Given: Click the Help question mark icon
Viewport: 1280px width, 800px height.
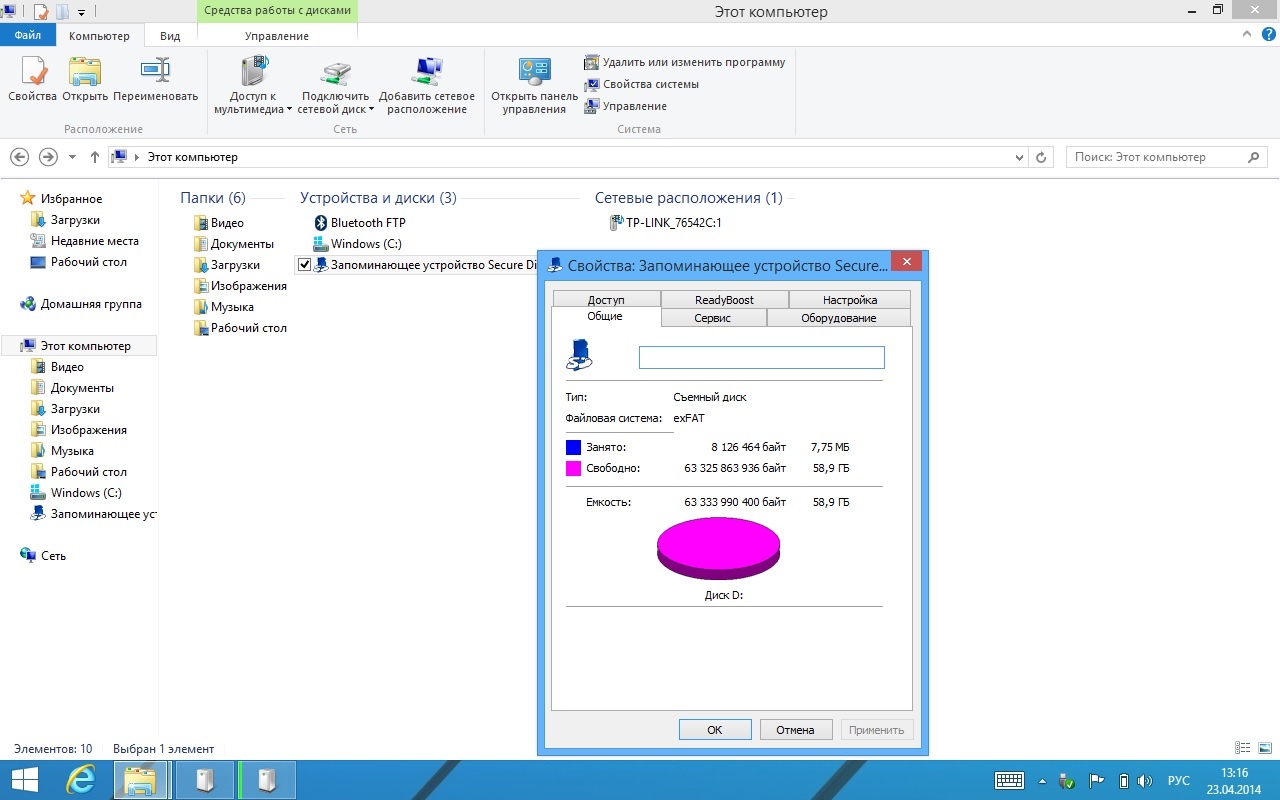Looking at the screenshot, I should tap(1268, 35).
